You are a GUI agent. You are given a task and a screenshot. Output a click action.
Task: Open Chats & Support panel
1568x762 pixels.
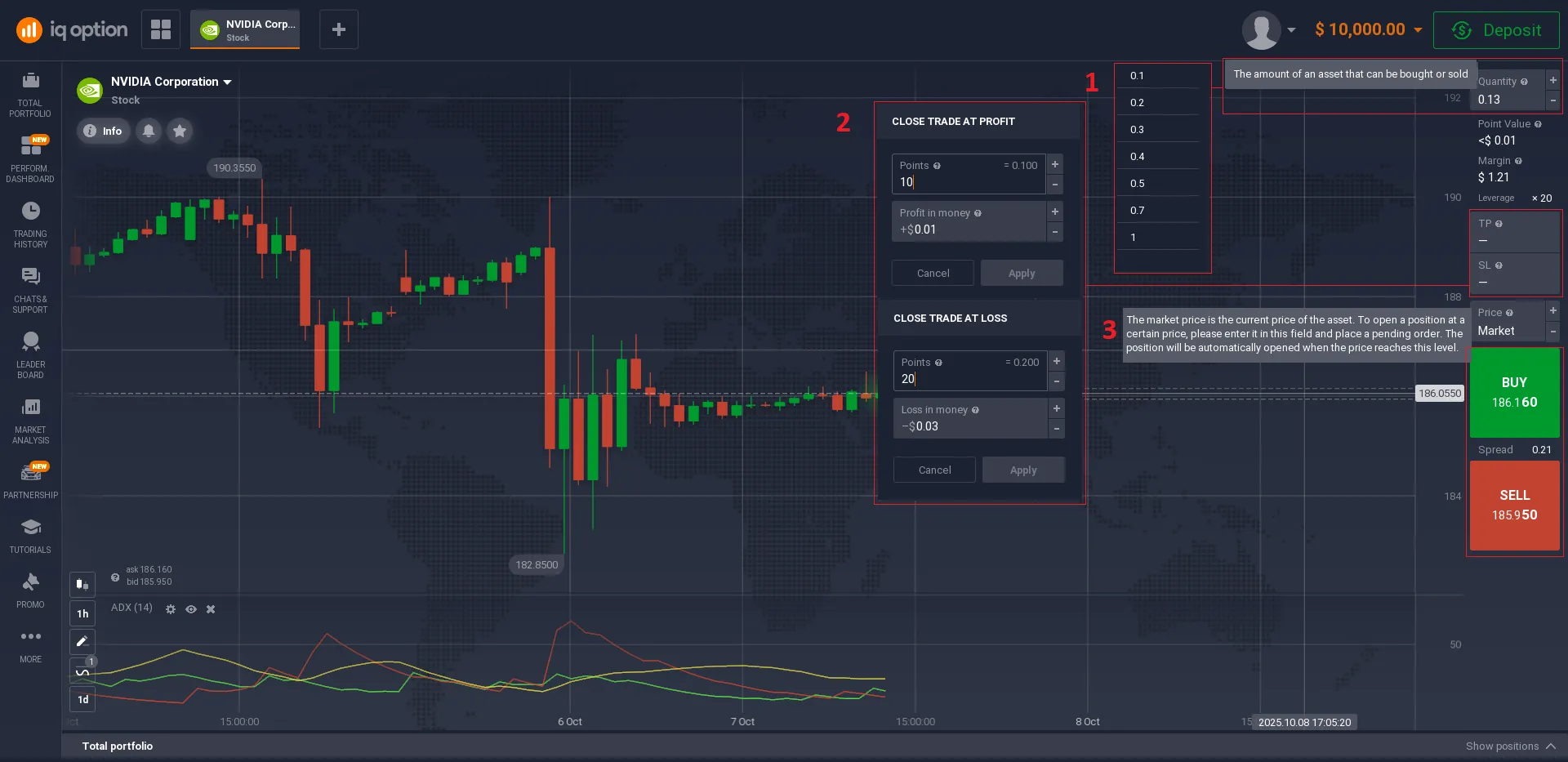(x=30, y=289)
